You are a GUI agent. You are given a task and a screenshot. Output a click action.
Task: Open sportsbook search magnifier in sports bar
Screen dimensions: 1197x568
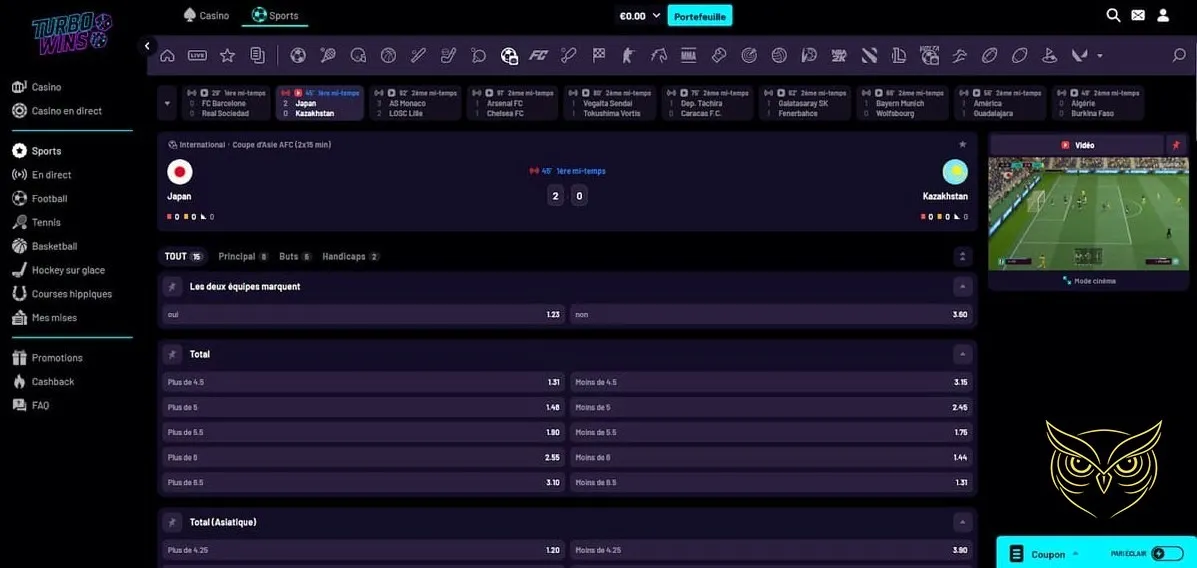[1179, 56]
